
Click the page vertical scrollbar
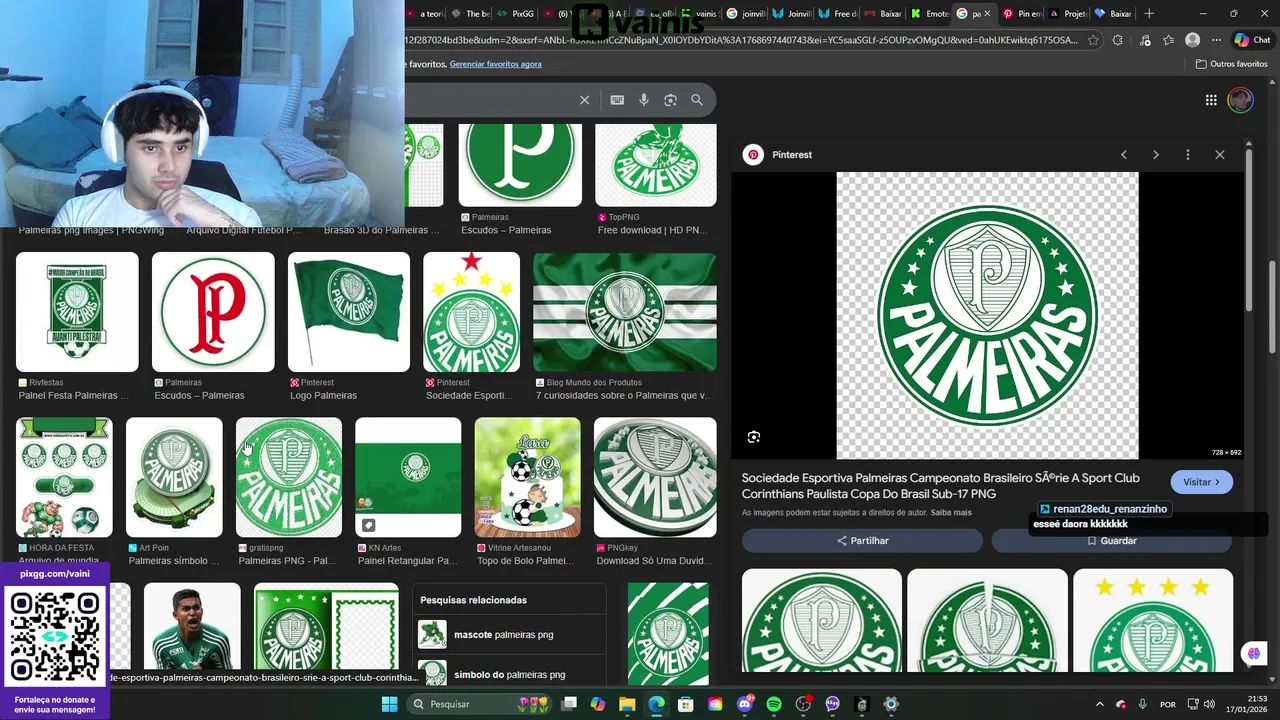(1273, 306)
